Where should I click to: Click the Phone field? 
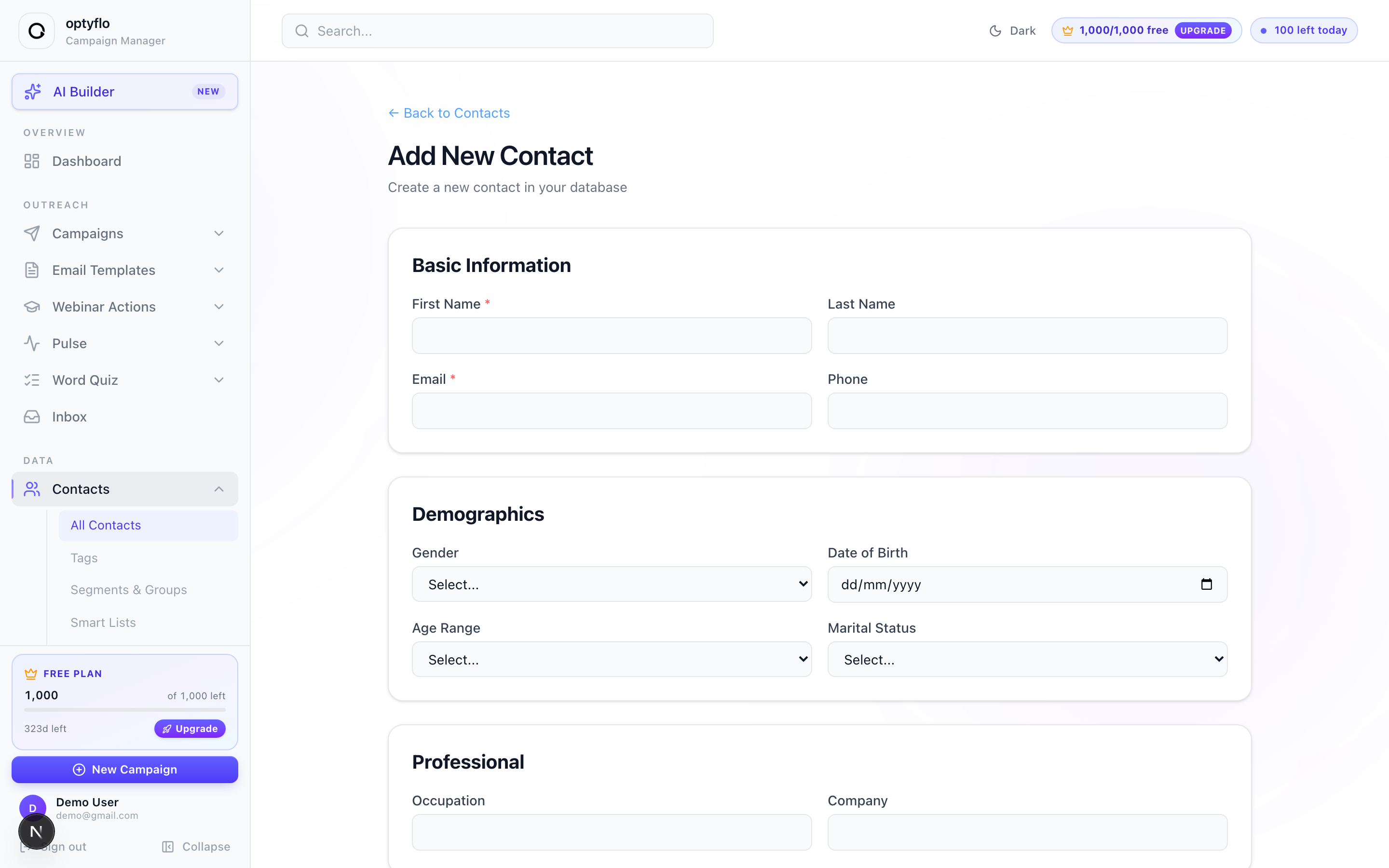pos(1027,411)
